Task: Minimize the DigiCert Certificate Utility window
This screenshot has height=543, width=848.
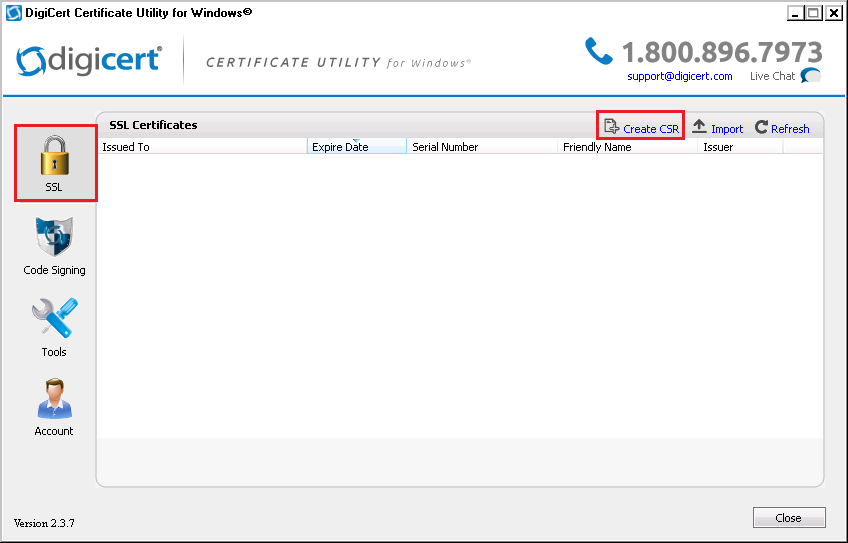Action: tap(795, 13)
